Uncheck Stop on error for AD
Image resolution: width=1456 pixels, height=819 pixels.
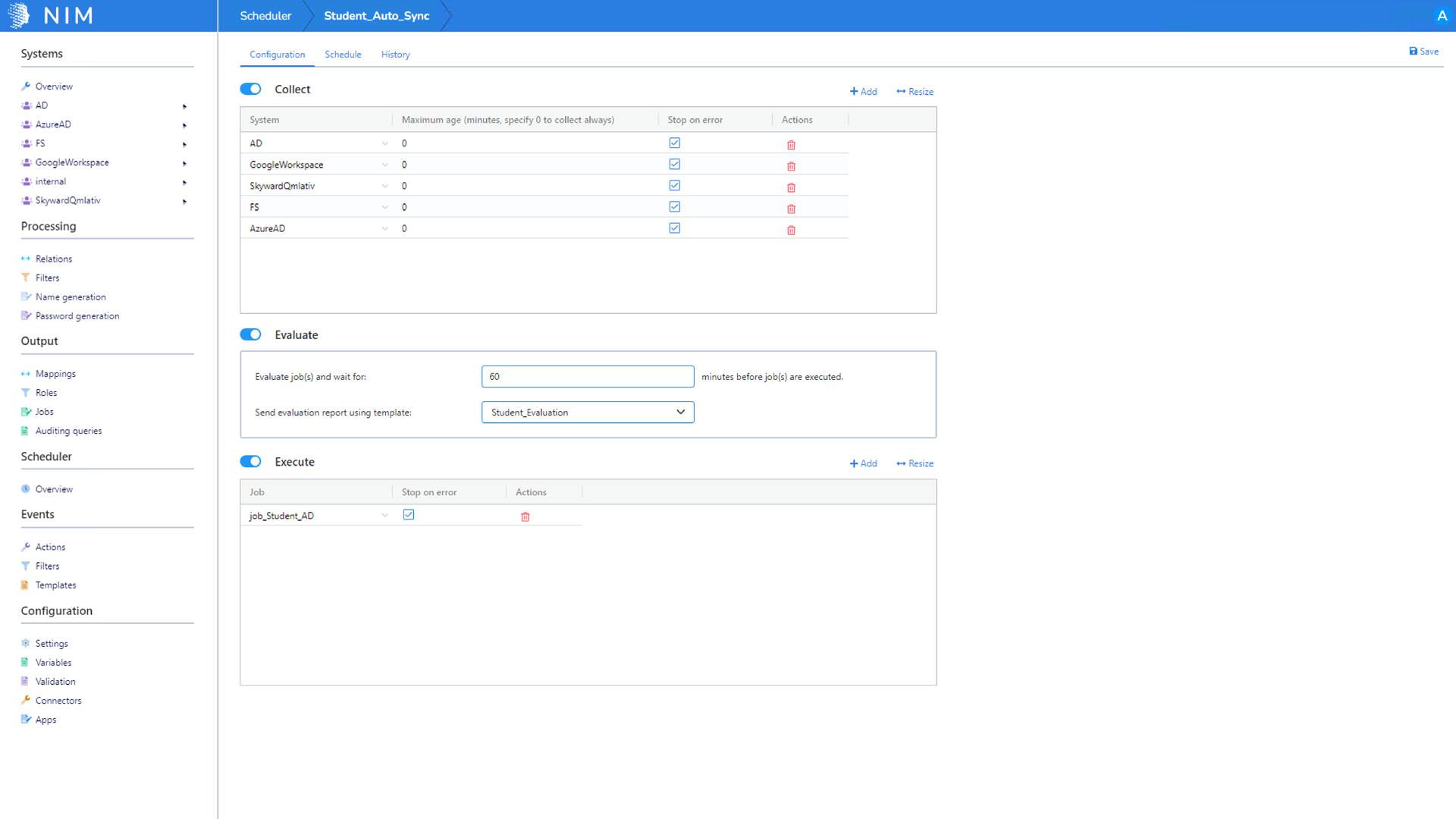coord(674,143)
